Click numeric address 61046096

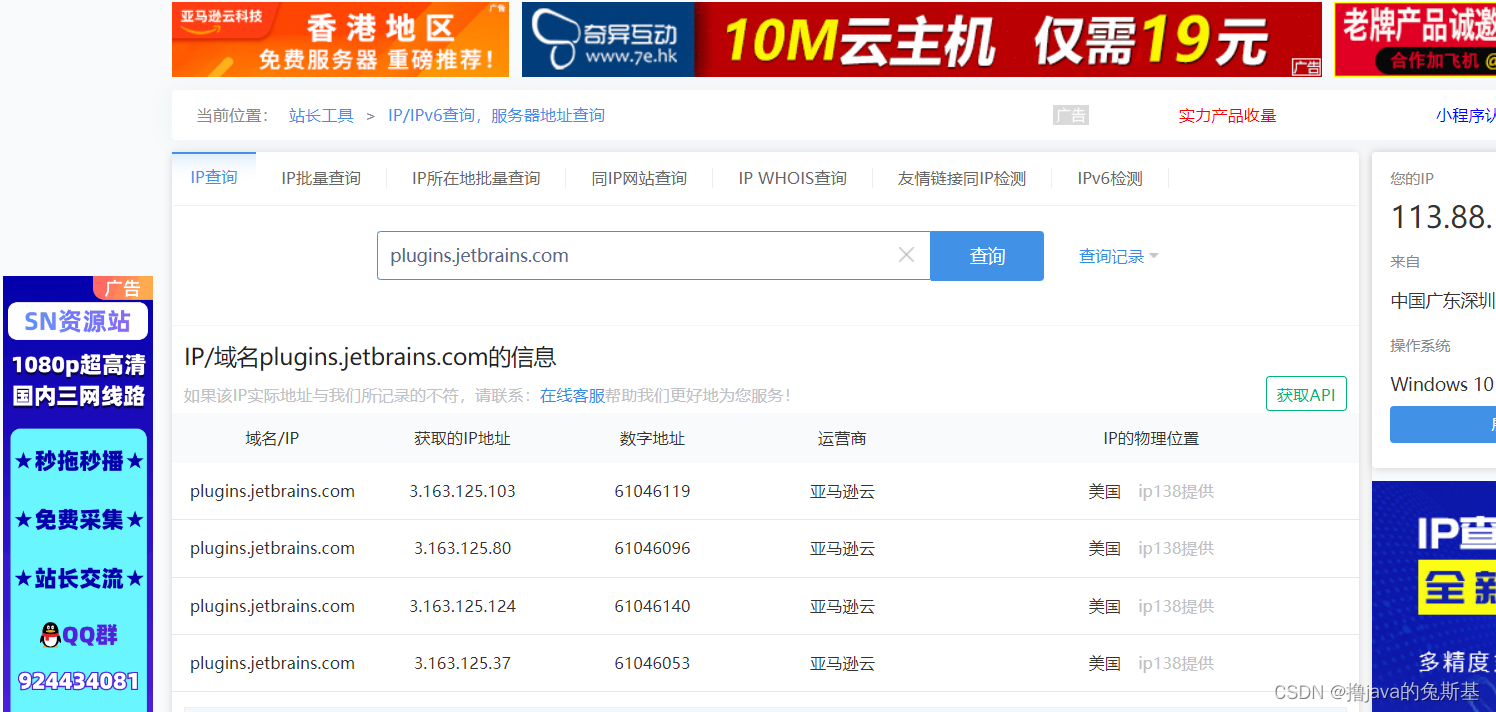(x=652, y=548)
